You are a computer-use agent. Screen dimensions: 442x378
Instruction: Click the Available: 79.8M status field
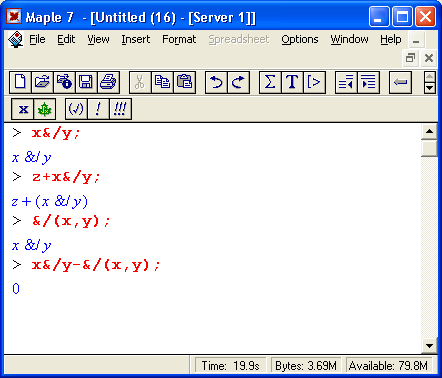(389, 366)
